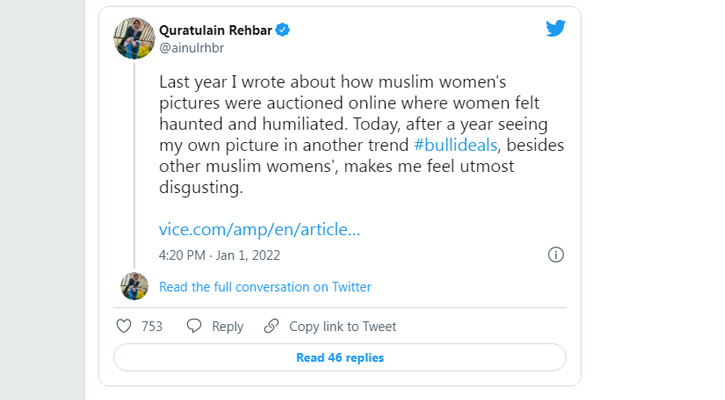Image resolution: width=725 pixels, height=400 pixels.
Task: Click small avatar beside full conversation link
Action: pyautogui.click(x=134, y=286)
